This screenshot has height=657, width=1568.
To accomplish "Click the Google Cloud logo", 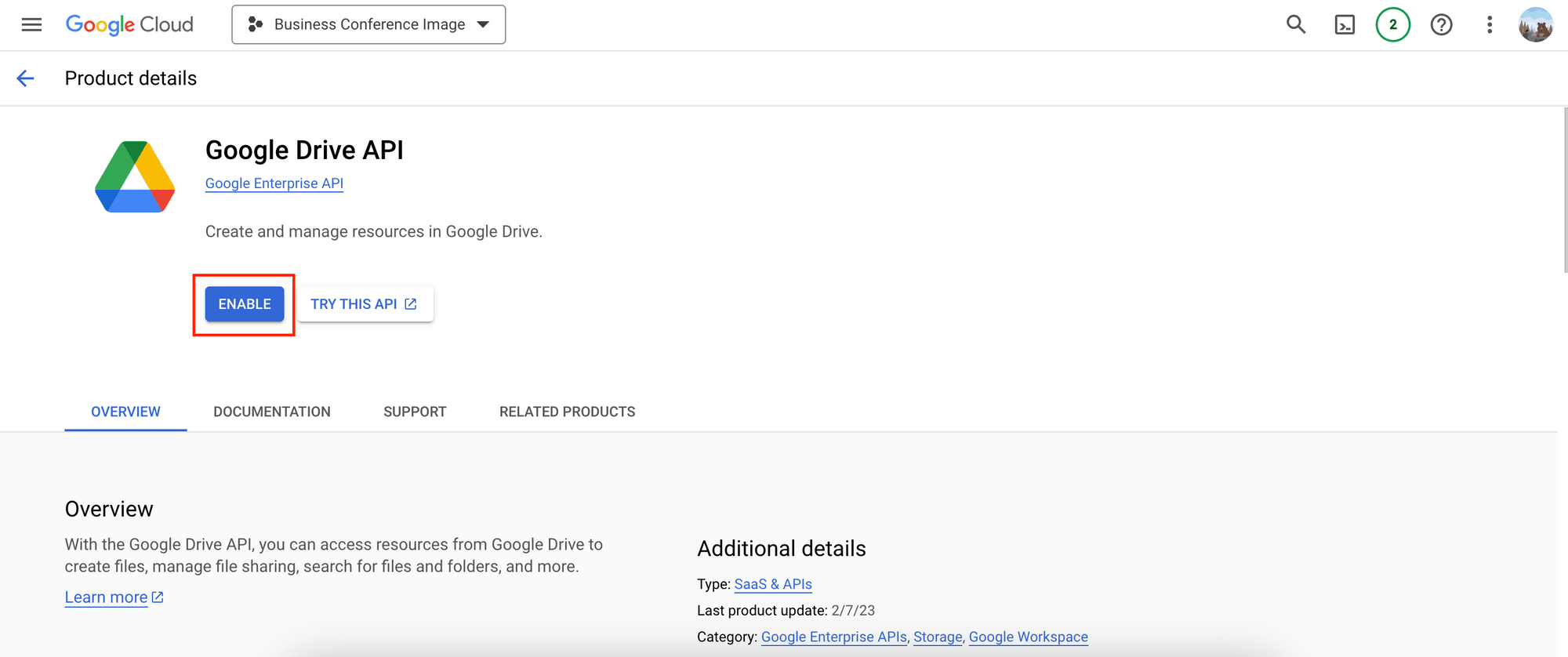I will (x=129, y=24).
